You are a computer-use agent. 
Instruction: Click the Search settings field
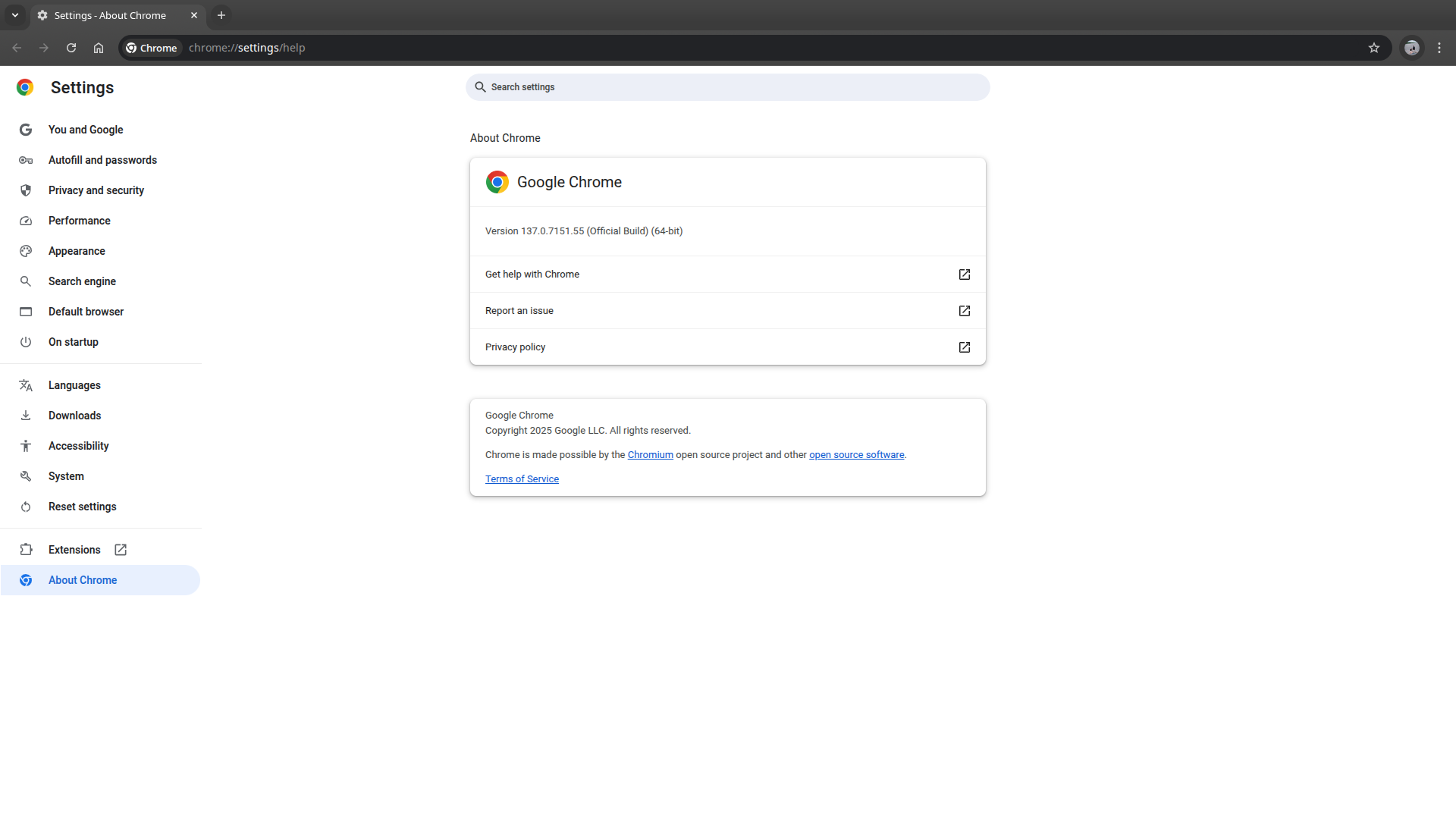point(728,87)
